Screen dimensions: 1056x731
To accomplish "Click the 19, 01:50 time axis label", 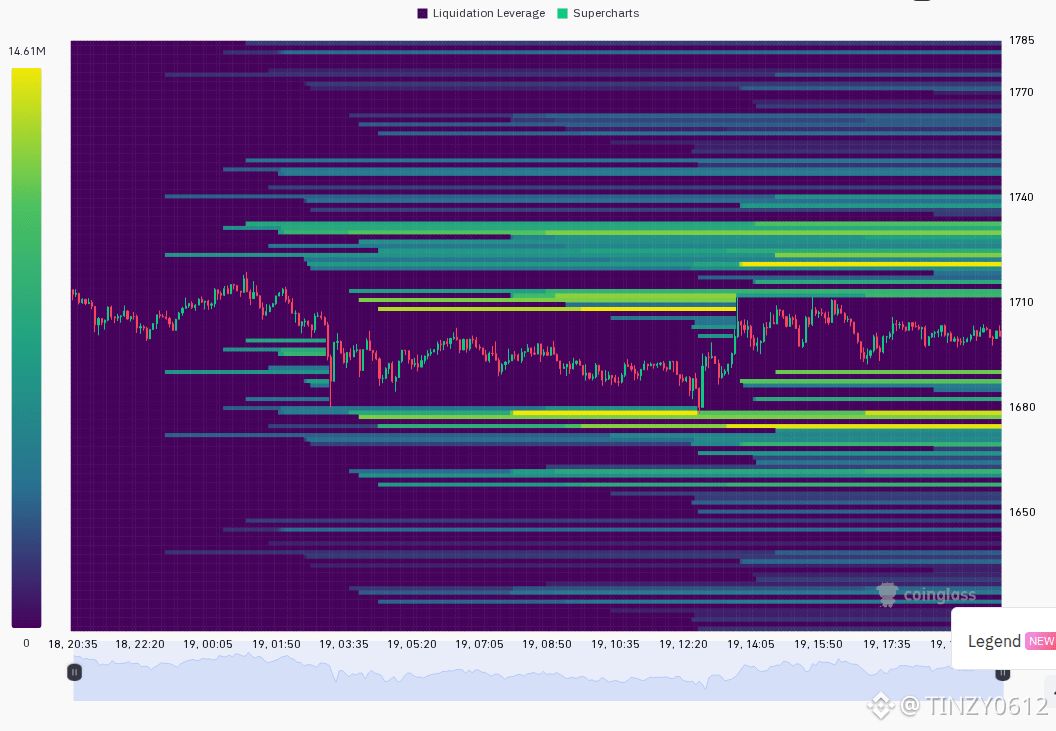I will 276,644.
